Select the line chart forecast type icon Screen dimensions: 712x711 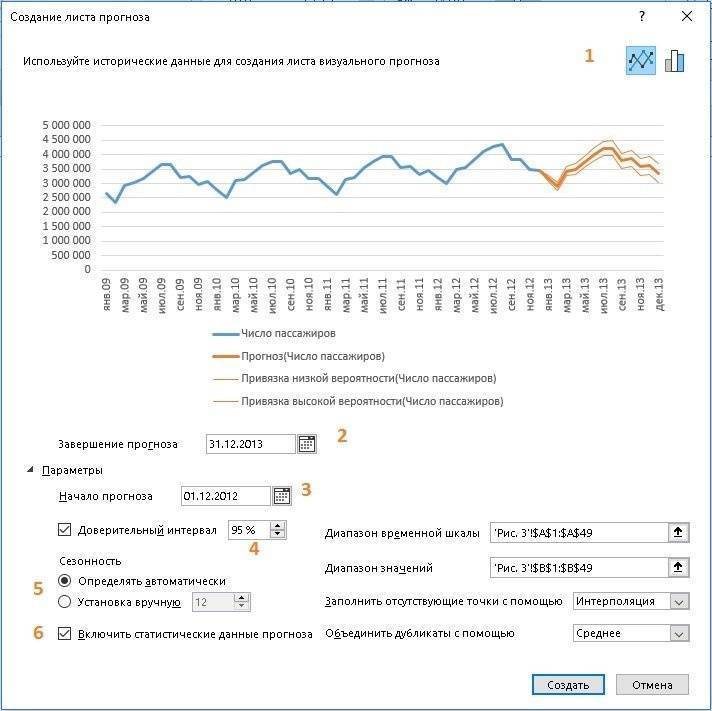640,60
